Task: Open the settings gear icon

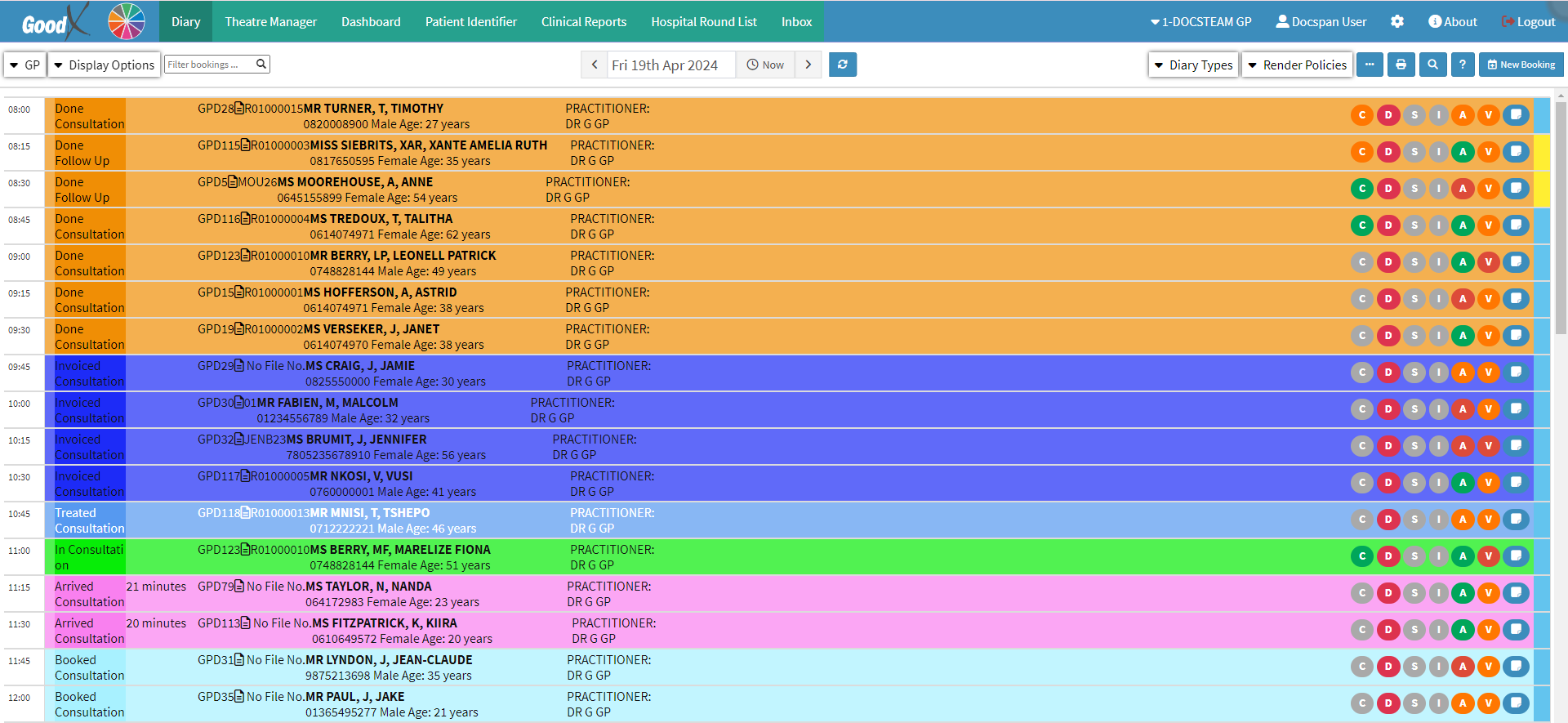Action: click(x=1397, y=22)
